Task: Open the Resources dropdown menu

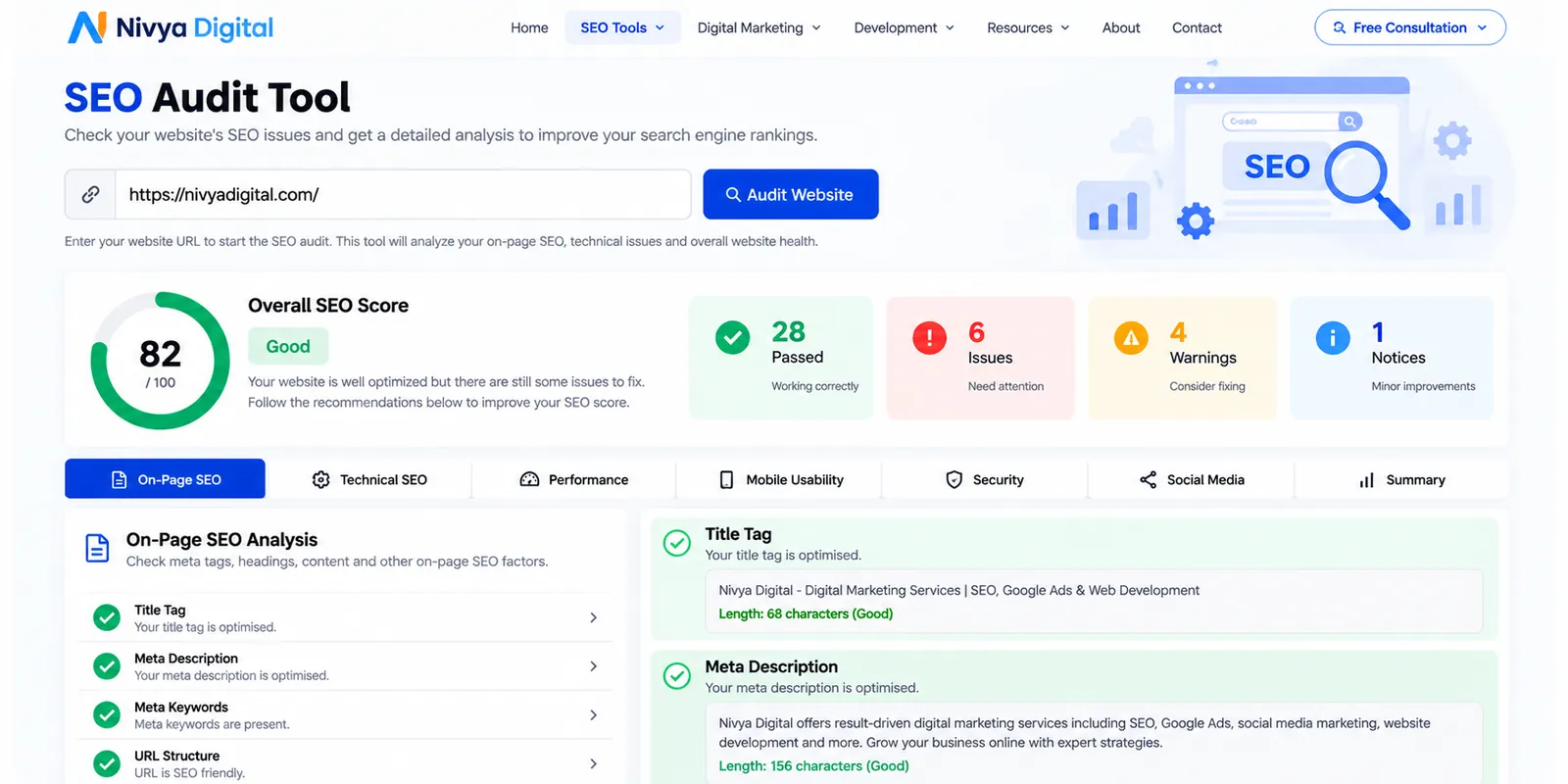Action: [x=1028, y=27]
